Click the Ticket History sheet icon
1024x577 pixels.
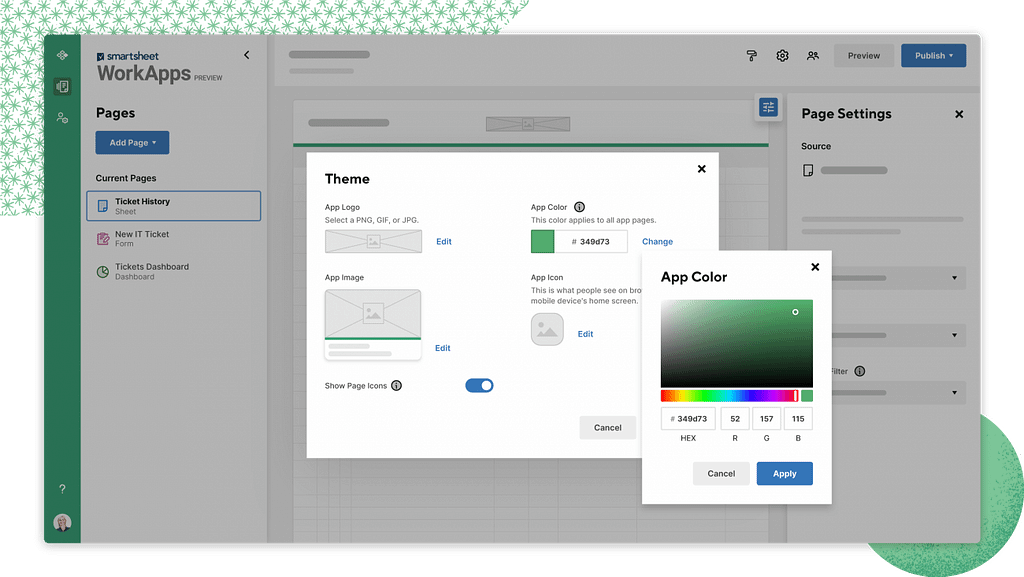(103, 206)
